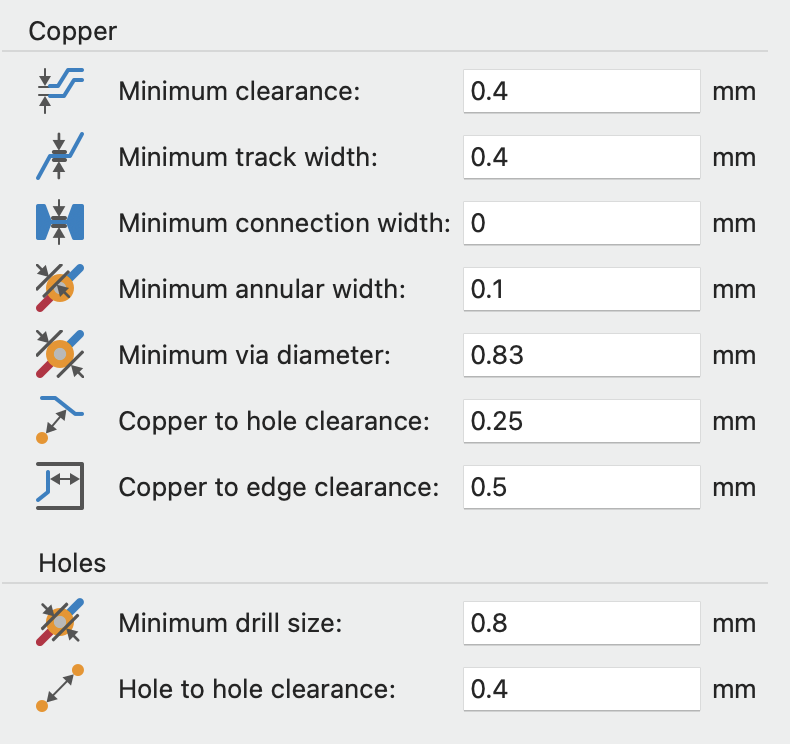Edit the Copper to edge clearance field
The image size is (790, 744).
tap(582, 487)
